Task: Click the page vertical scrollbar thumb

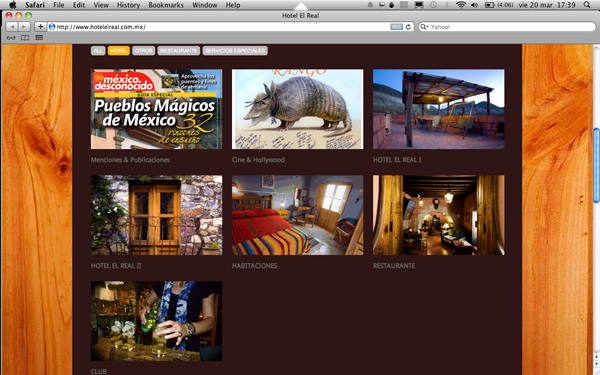Action: [x=596, y=166]
